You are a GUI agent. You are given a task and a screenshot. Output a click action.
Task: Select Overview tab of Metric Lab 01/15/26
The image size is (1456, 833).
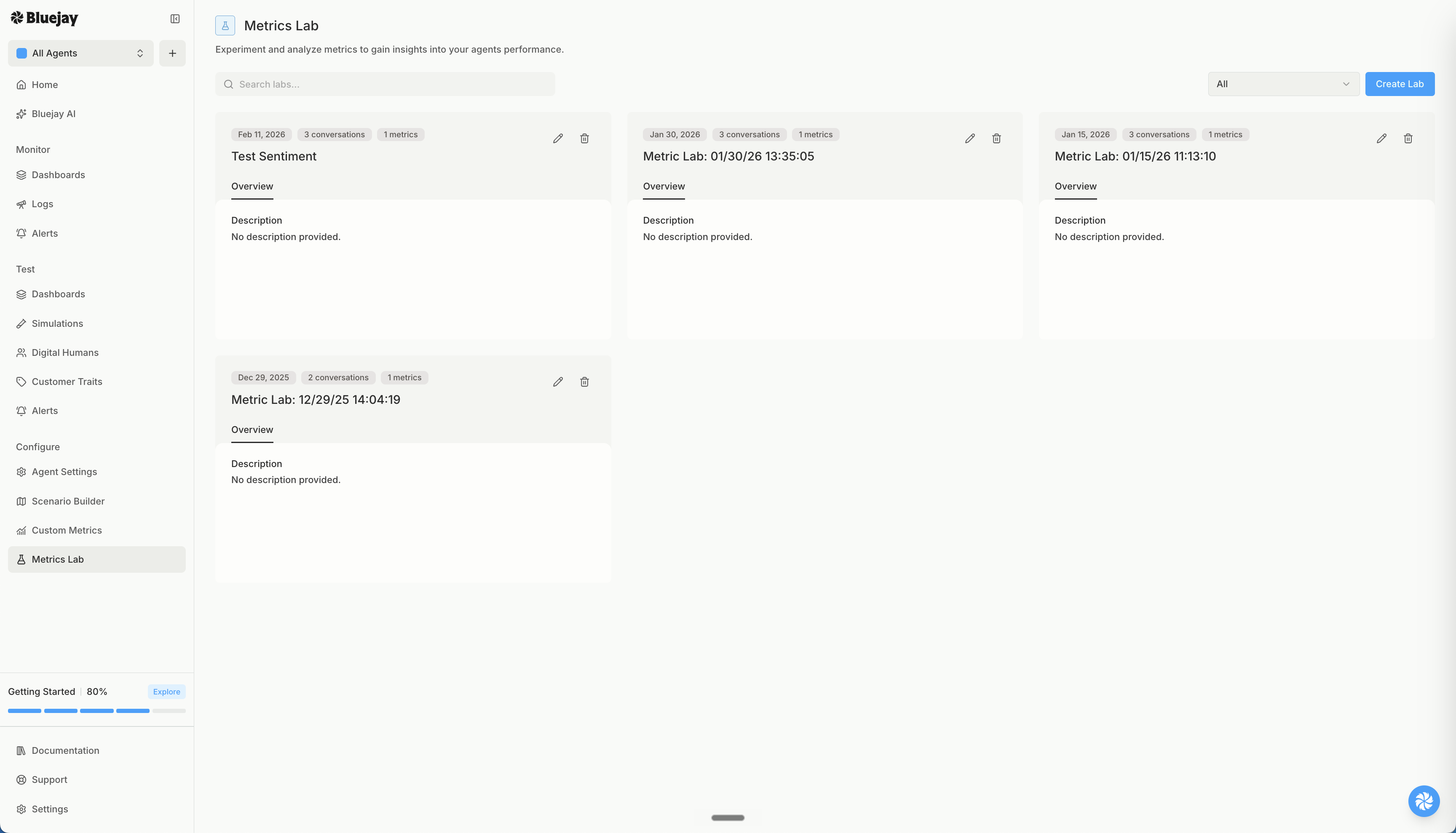pyautogui.click(x=1076, y=187)
